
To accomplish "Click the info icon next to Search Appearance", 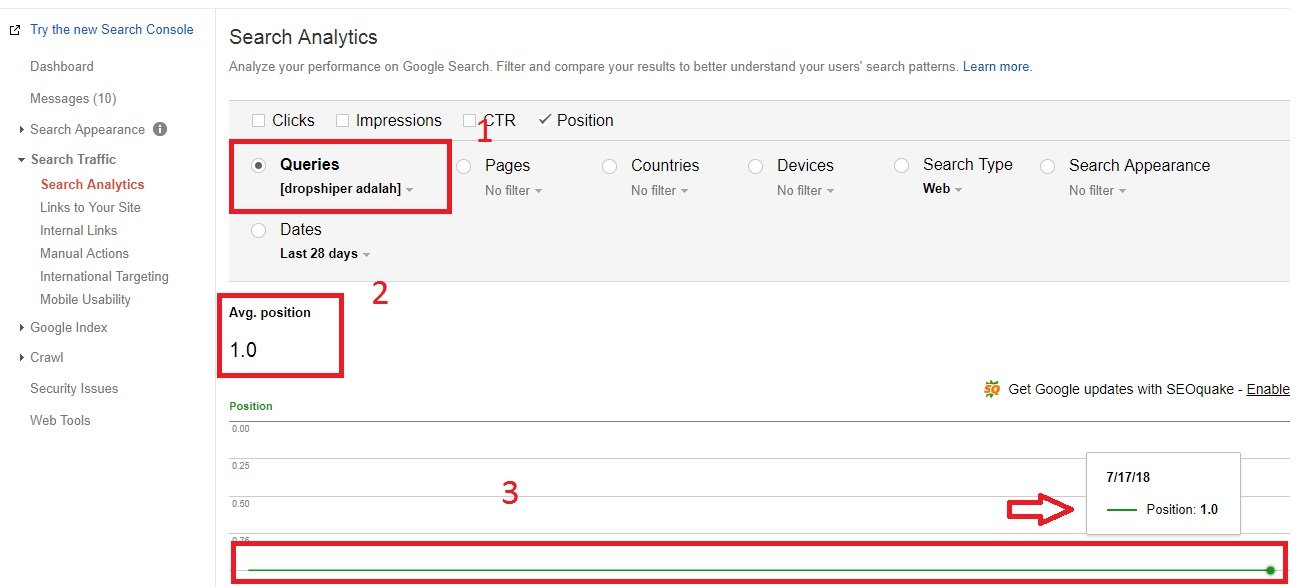I will tap(160, 129).
